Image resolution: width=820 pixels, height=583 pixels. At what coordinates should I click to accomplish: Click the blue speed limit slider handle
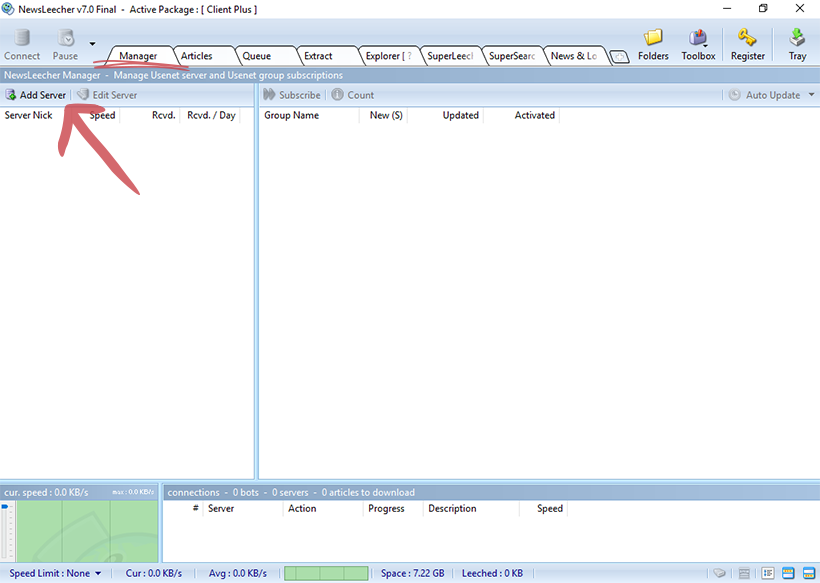click(x=5, y=506)
